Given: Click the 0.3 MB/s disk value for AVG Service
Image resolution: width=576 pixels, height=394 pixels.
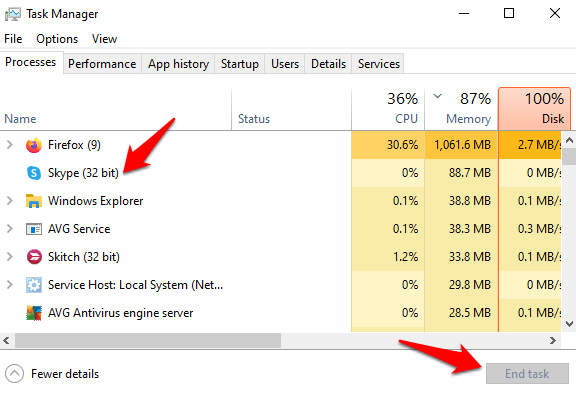Looking at the screenshot, I should coord(540,229).
